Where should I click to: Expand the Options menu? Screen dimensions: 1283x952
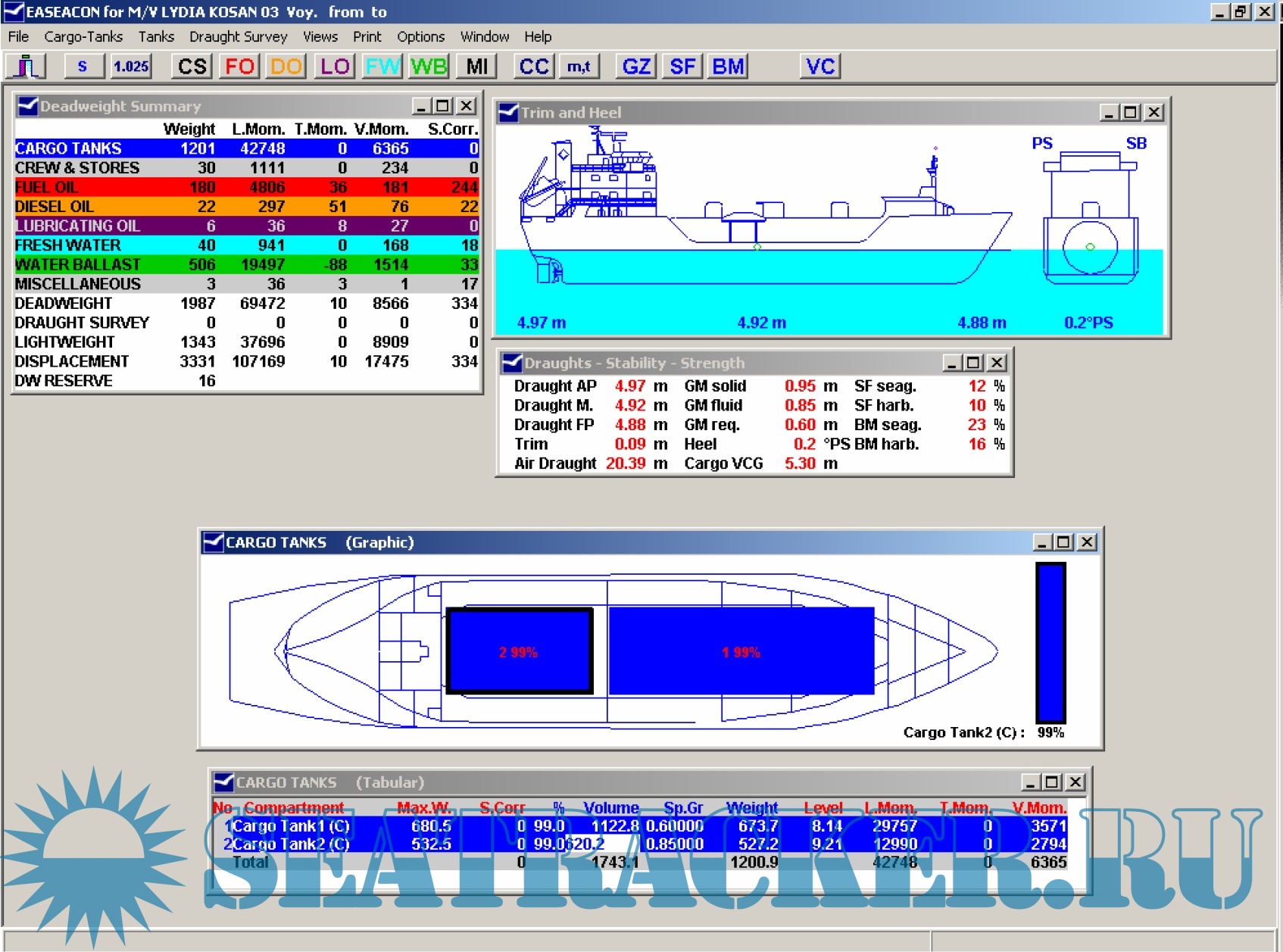click(420, 36)
